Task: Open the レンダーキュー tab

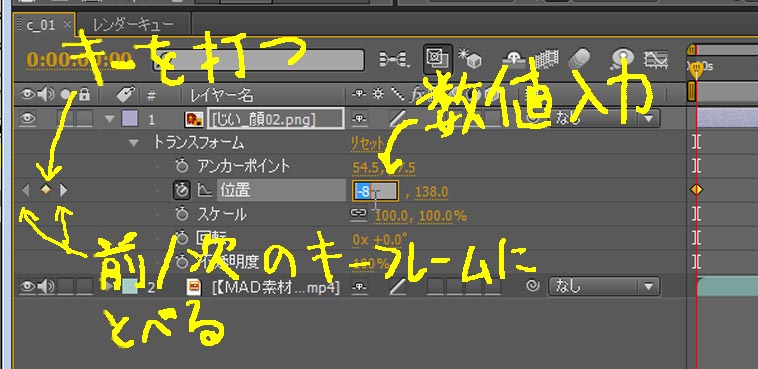Action: 133,24
